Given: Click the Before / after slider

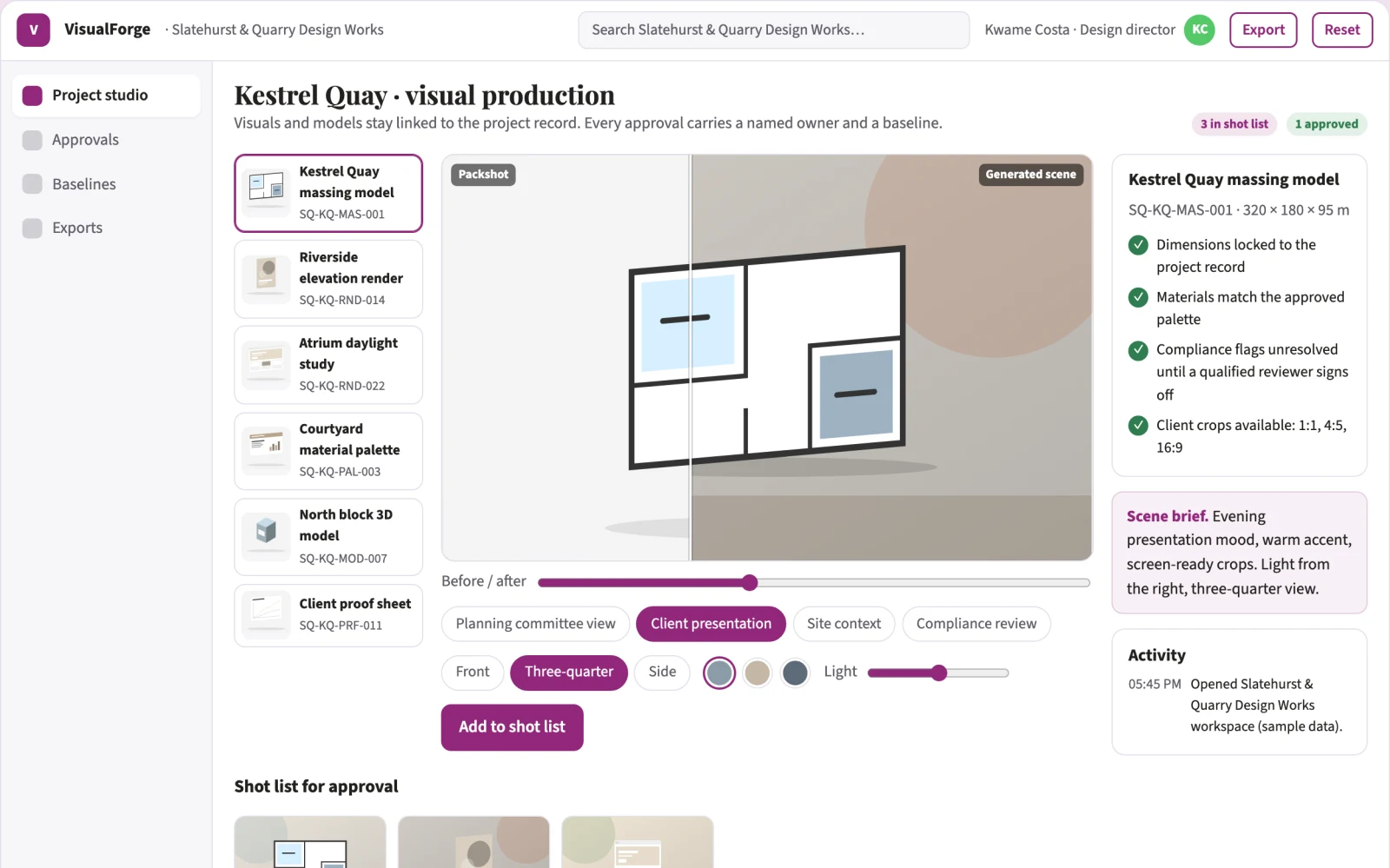Looking at the screenshot, I should tap(814, 582).
